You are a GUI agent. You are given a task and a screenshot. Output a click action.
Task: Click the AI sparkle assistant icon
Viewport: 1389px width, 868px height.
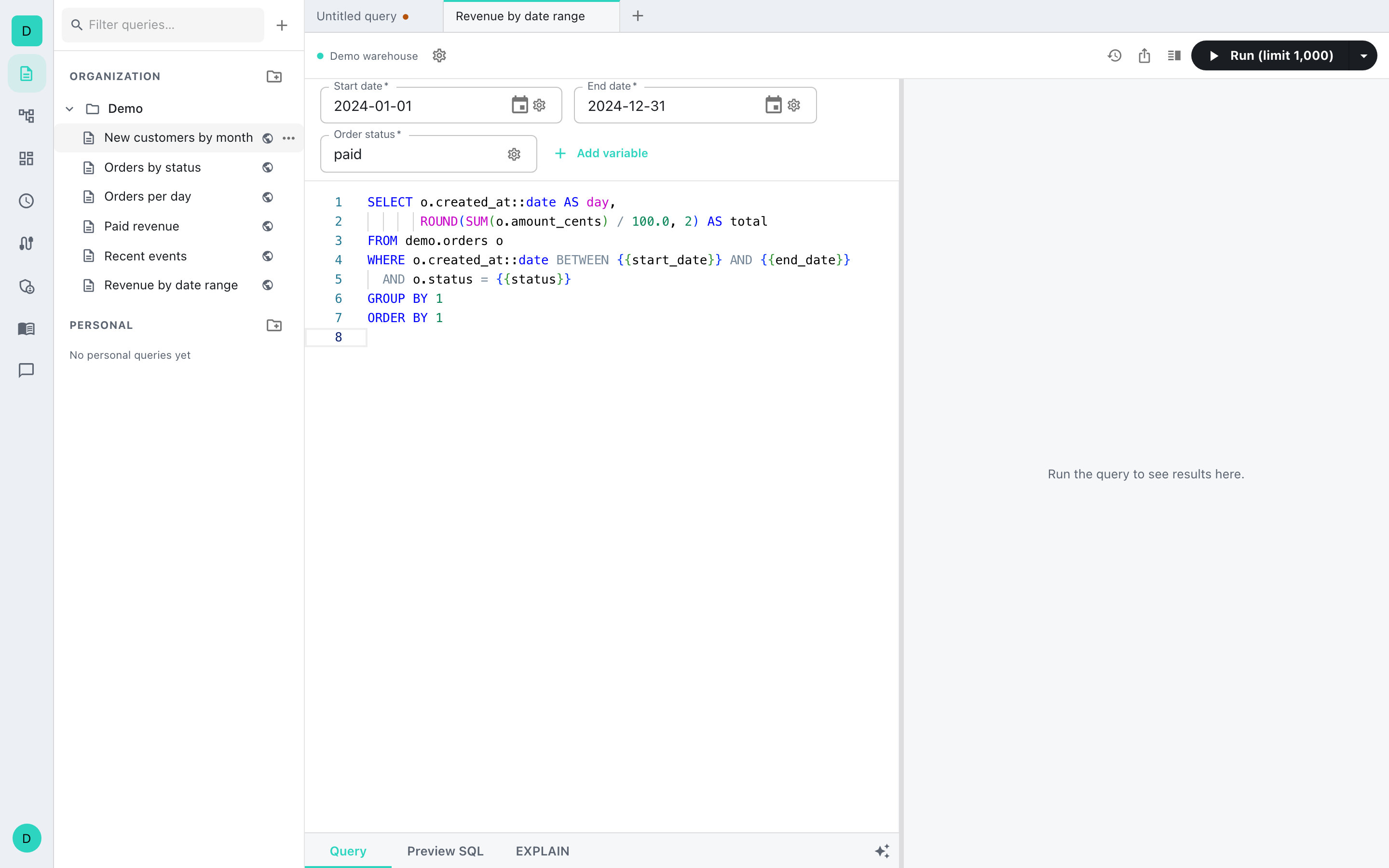882,851
